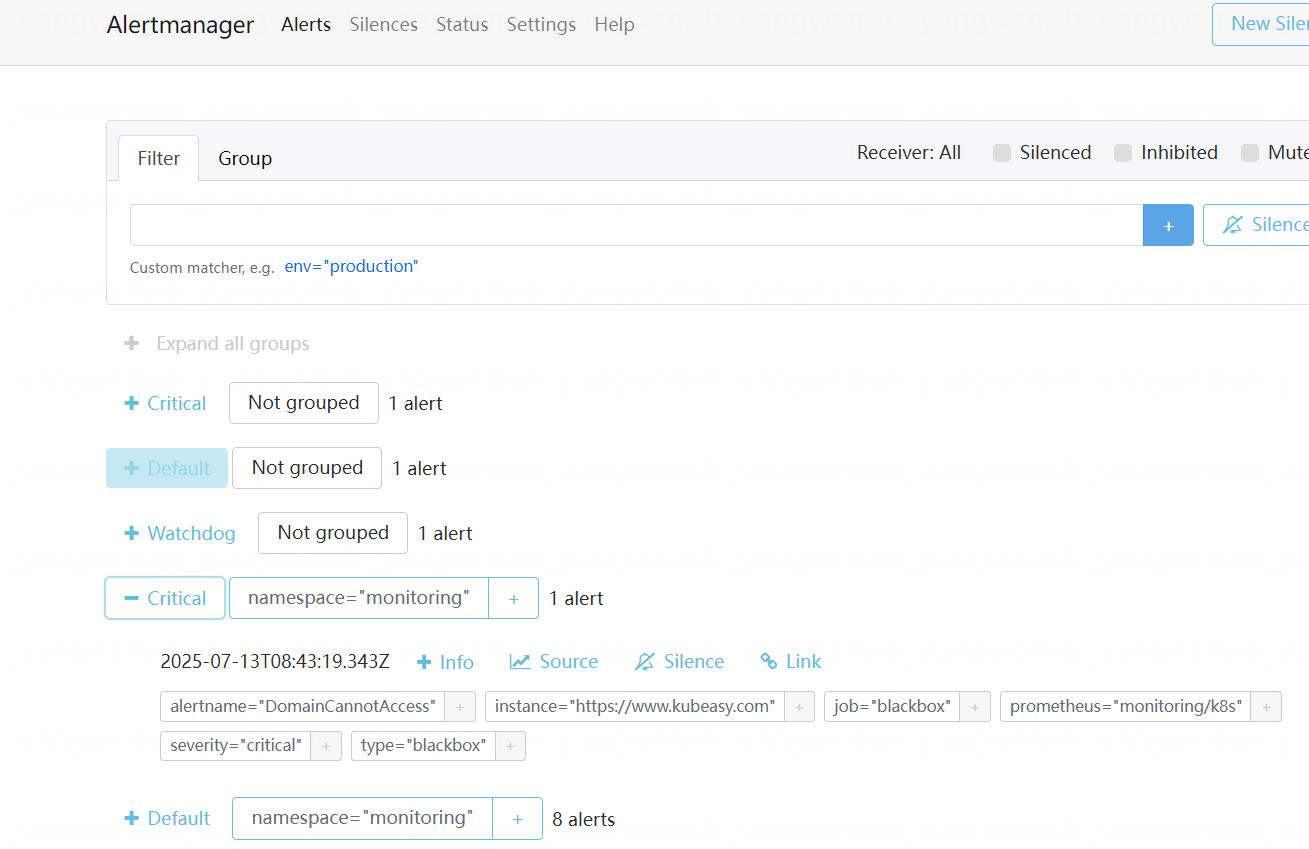Image resolution: width=1309 pixels, height=849 pixels.
Task: Open the Silences page in navbar
Action: [x=383, y=25]
